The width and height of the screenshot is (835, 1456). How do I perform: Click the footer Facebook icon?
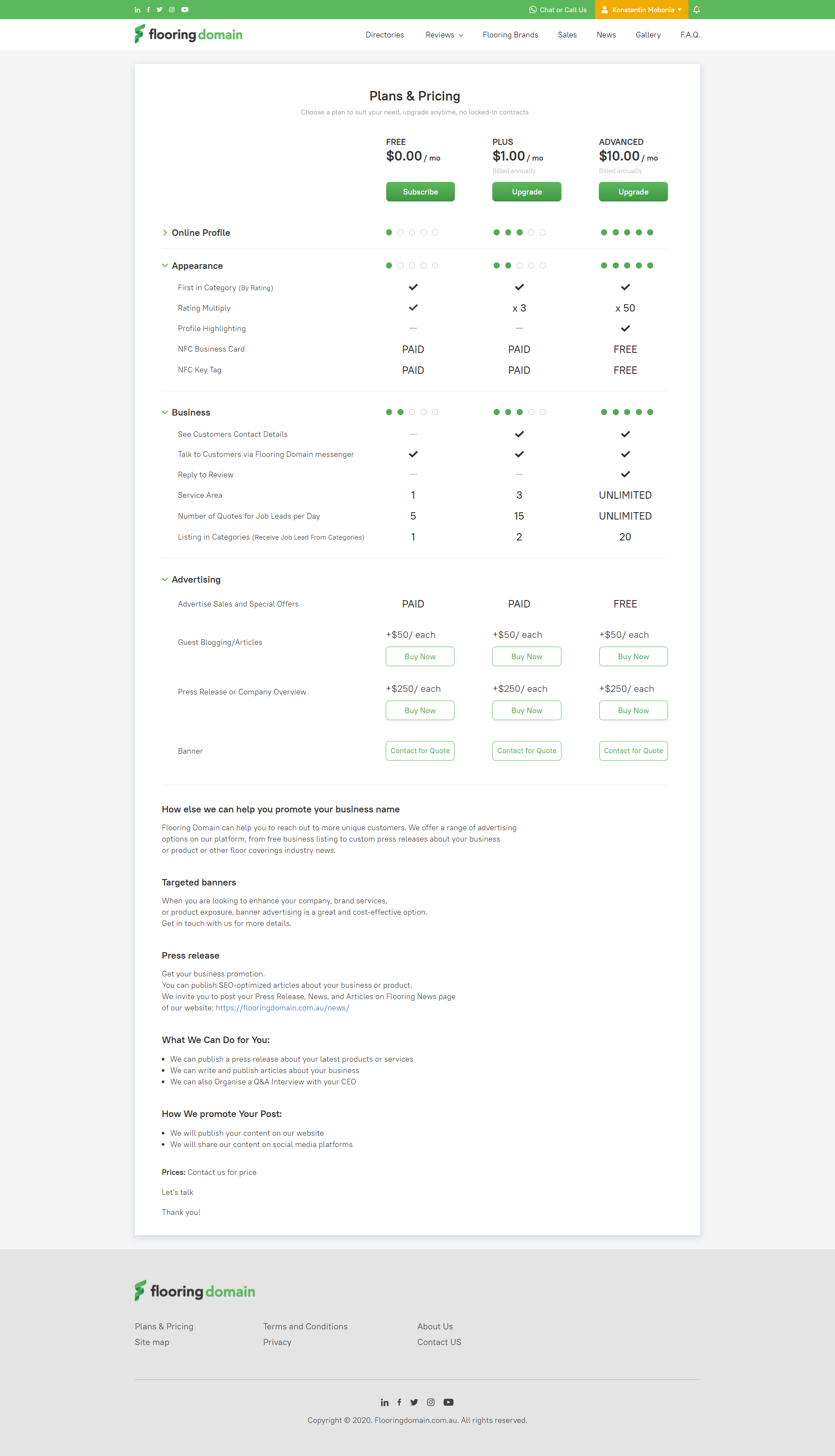399,1402
